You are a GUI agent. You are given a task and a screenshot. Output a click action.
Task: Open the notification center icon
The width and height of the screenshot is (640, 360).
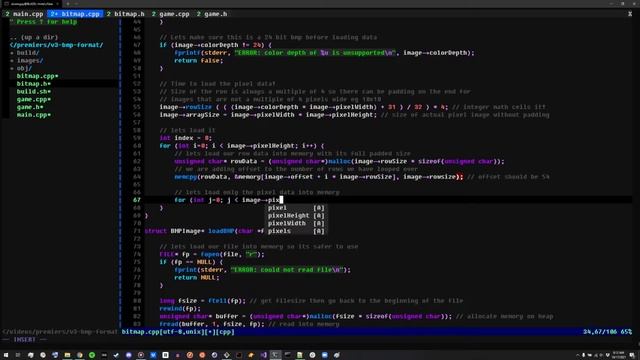[x=632, y=355]
